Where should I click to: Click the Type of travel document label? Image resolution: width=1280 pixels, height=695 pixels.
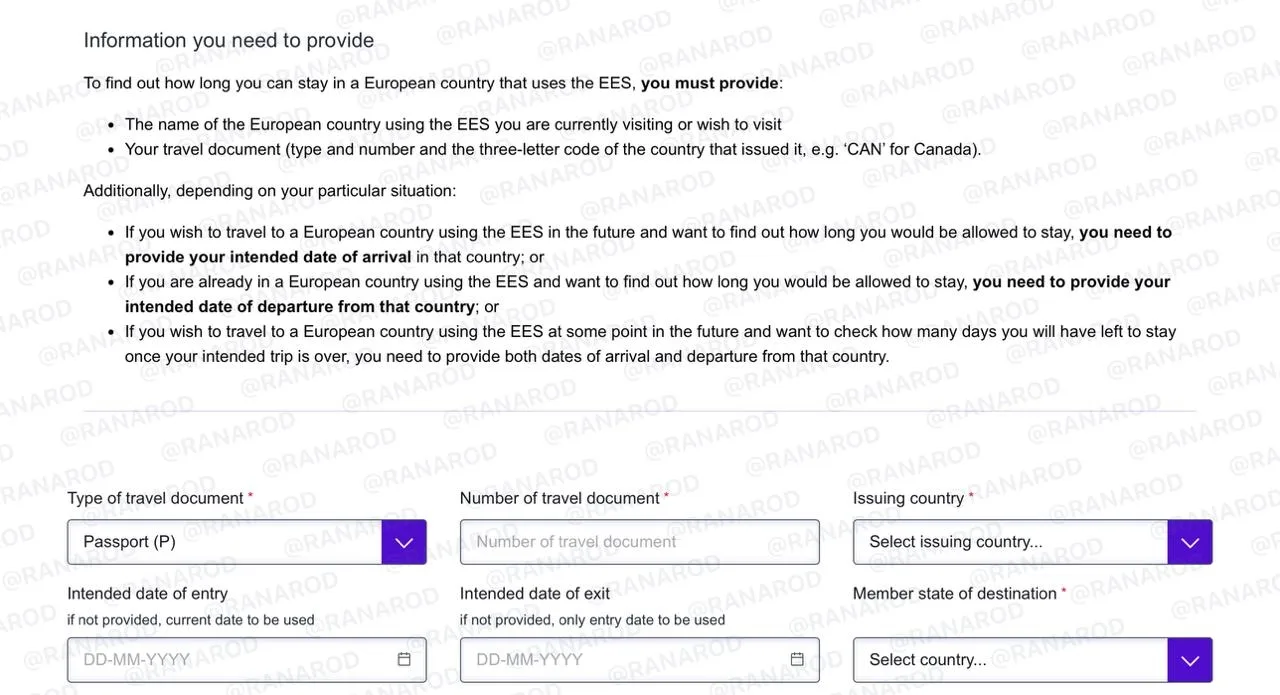(x=155, y=498)
